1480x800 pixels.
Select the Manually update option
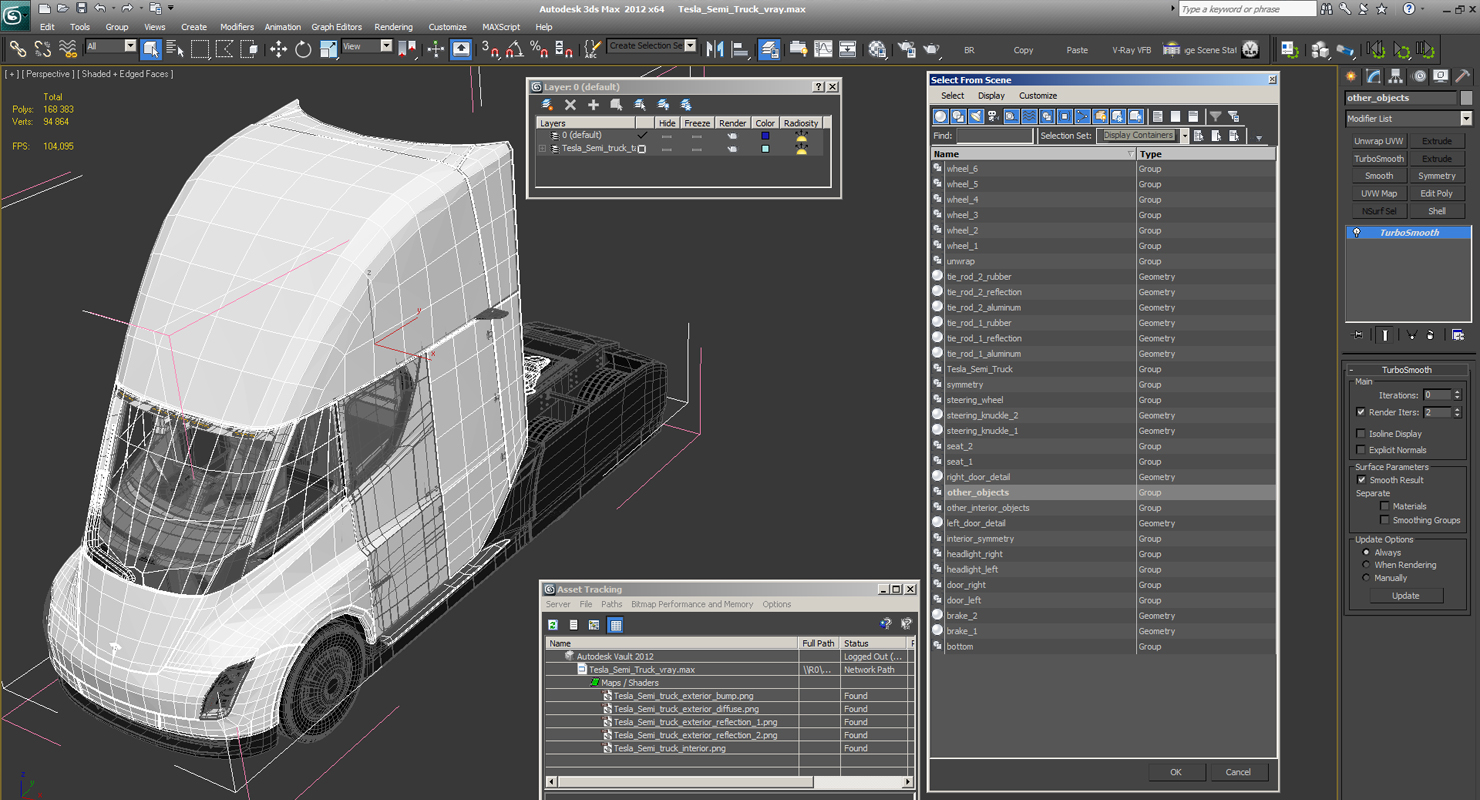tap(1366, 578)
